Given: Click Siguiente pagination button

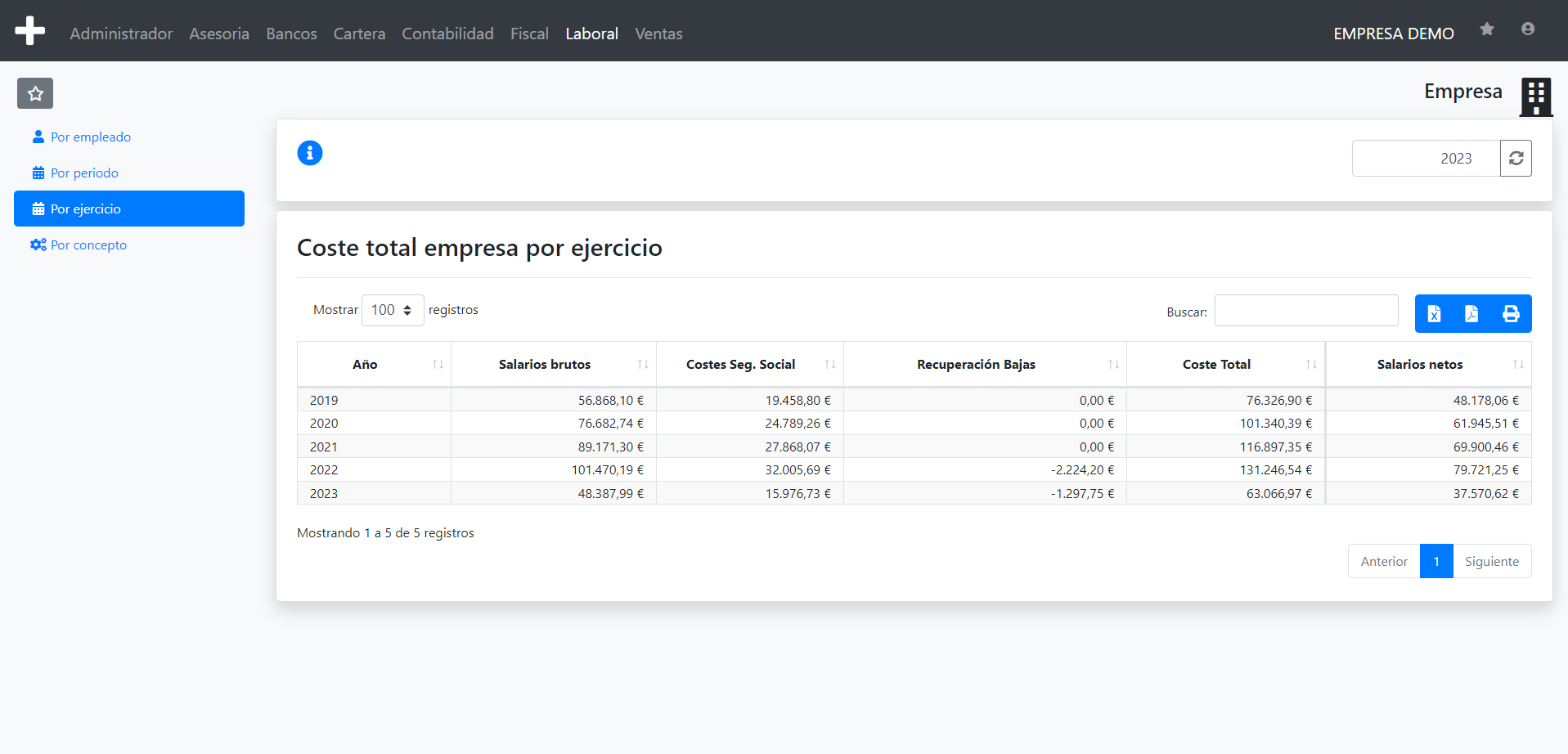Looking at the screenshot, I should pos(1492,561).
